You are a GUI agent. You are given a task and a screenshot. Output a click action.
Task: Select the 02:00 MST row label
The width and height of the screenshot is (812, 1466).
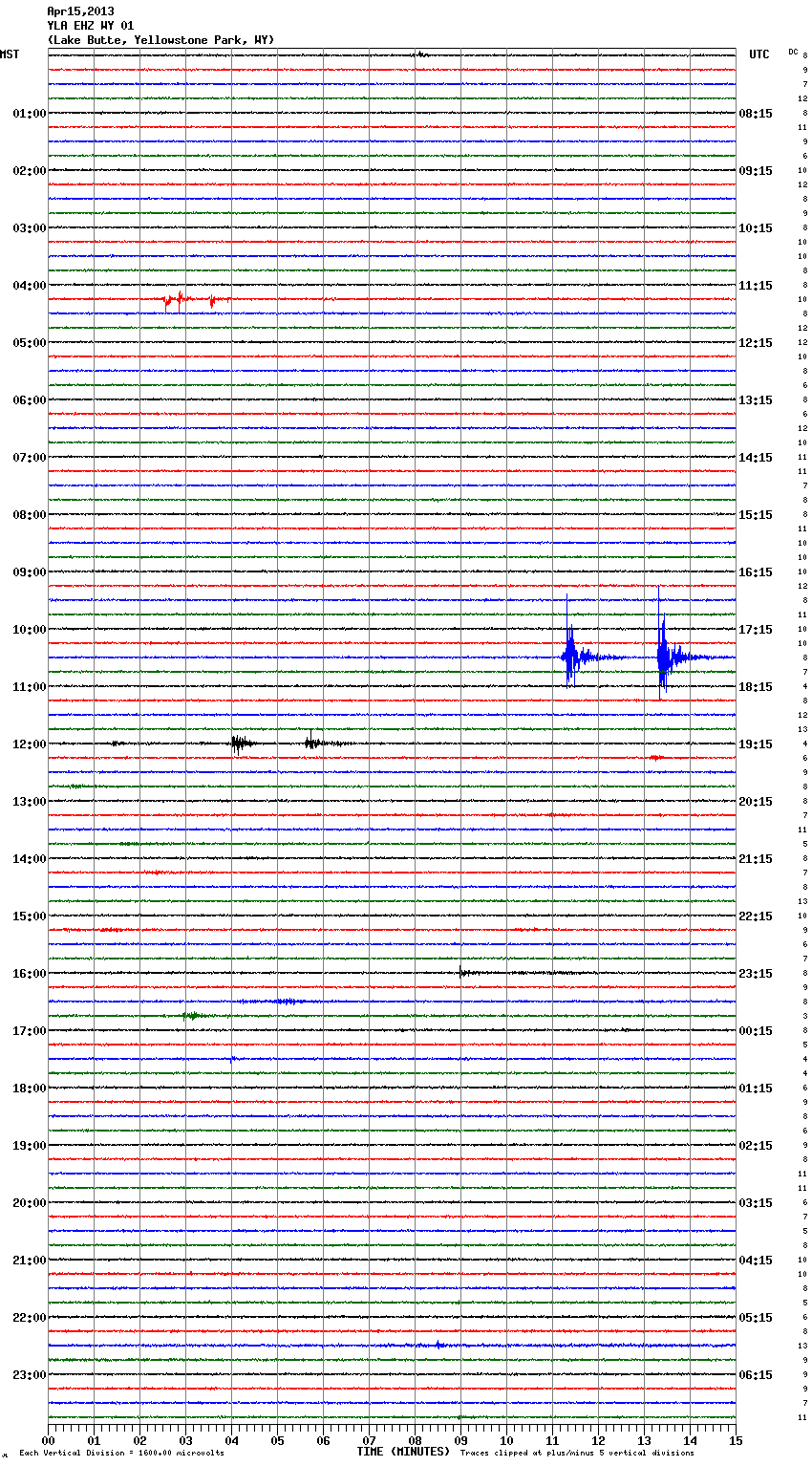coord(29,171)
